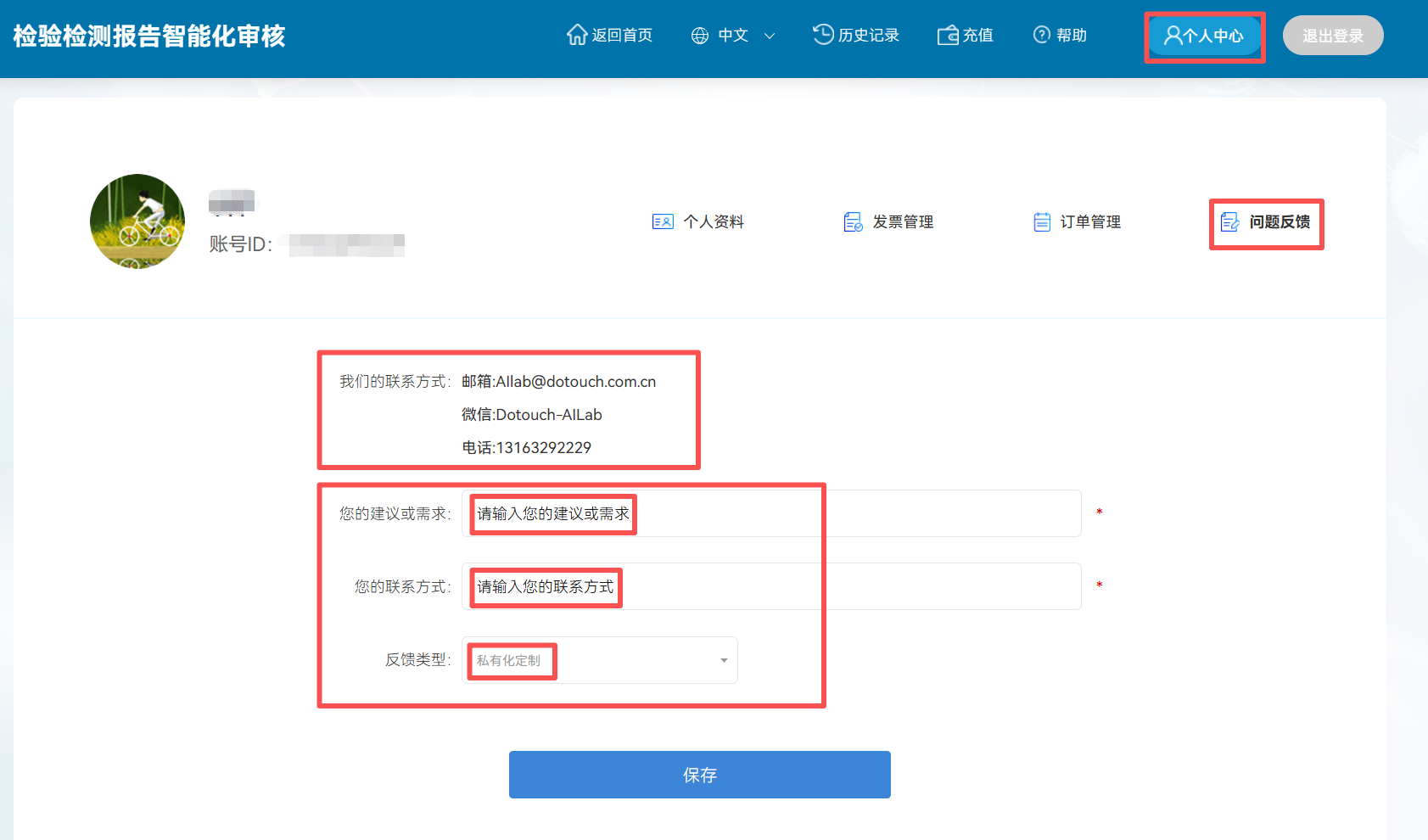
Task: Click the 退出登录 button
Action: [x=1332, y=36]
